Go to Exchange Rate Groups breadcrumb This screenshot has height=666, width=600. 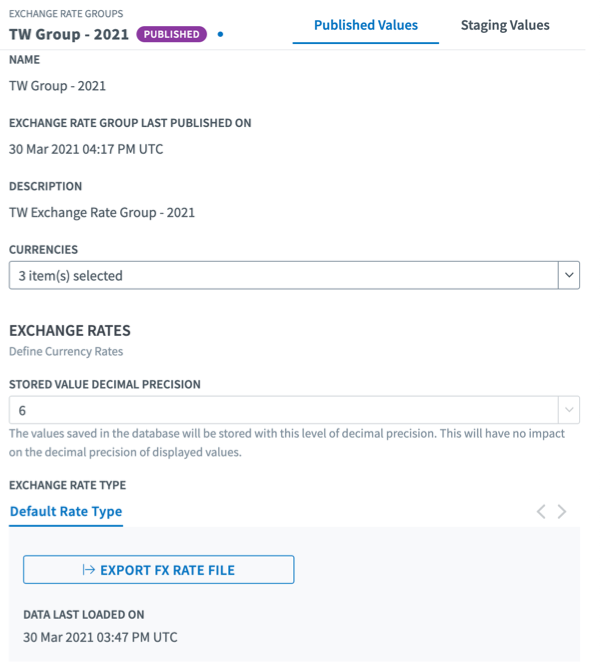point(66,13)
